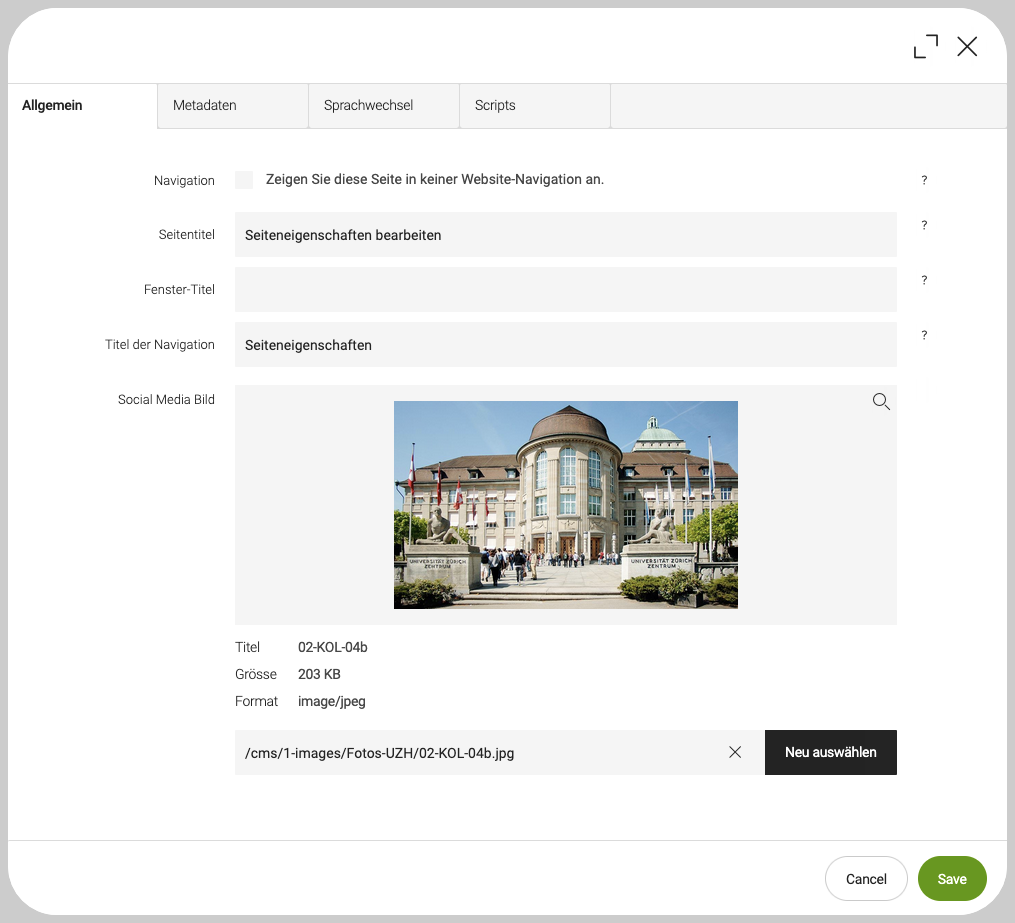Select the Allgemein tab
The width and height of the screenshot is (1015, 923).
pos(82,106)
